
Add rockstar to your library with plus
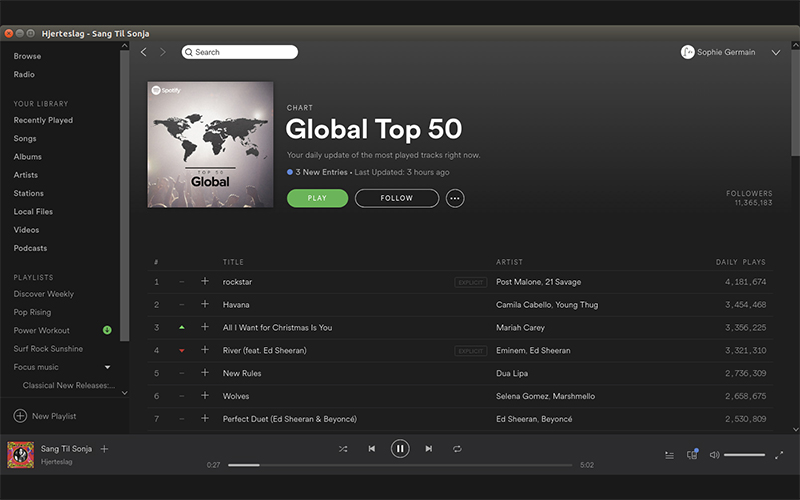(x=205, y=281)
